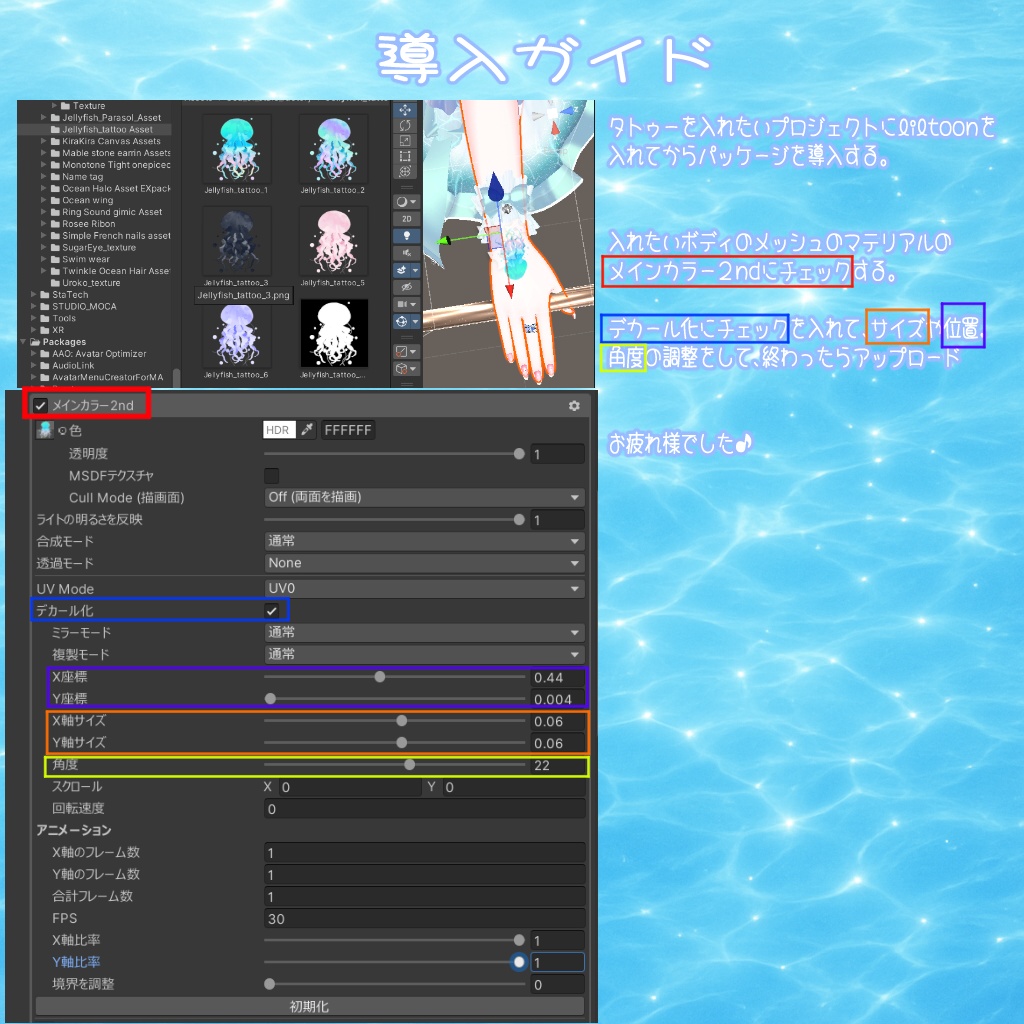1024x1024 pixels.
Task: Open the cube snap increment dropdown
Action: coord(406,368)
